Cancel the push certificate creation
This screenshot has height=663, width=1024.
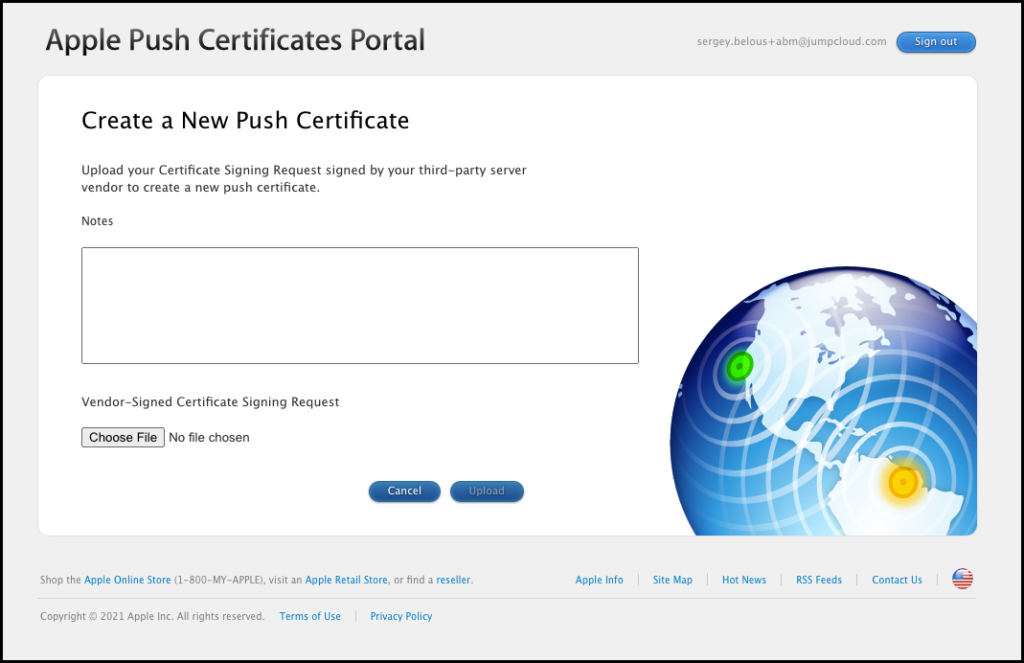point(404,491)
